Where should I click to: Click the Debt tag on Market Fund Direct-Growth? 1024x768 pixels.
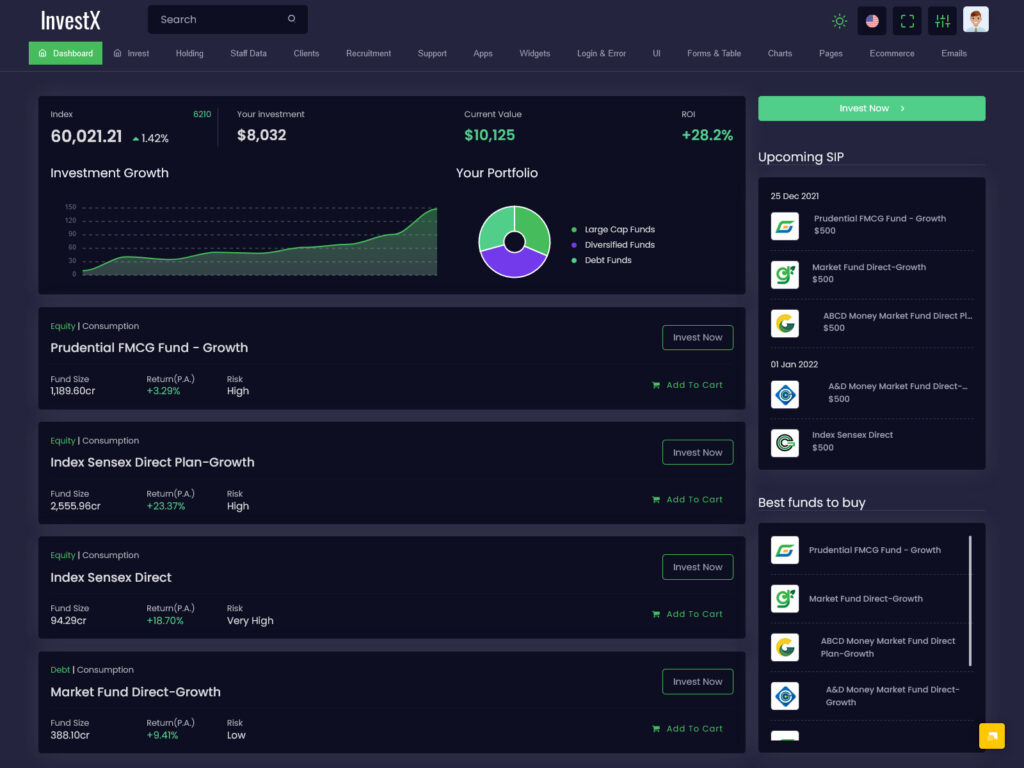click(x=60, y=670)
